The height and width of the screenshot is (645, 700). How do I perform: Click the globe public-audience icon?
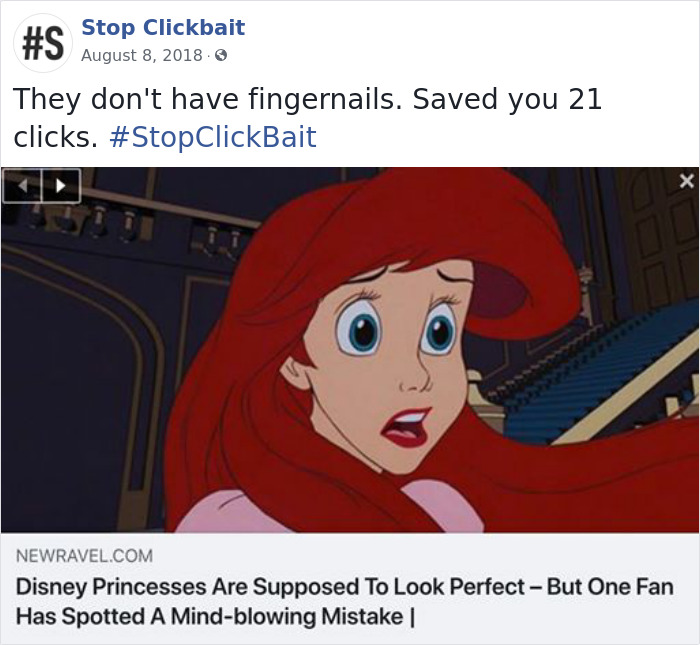click(221, 55)
